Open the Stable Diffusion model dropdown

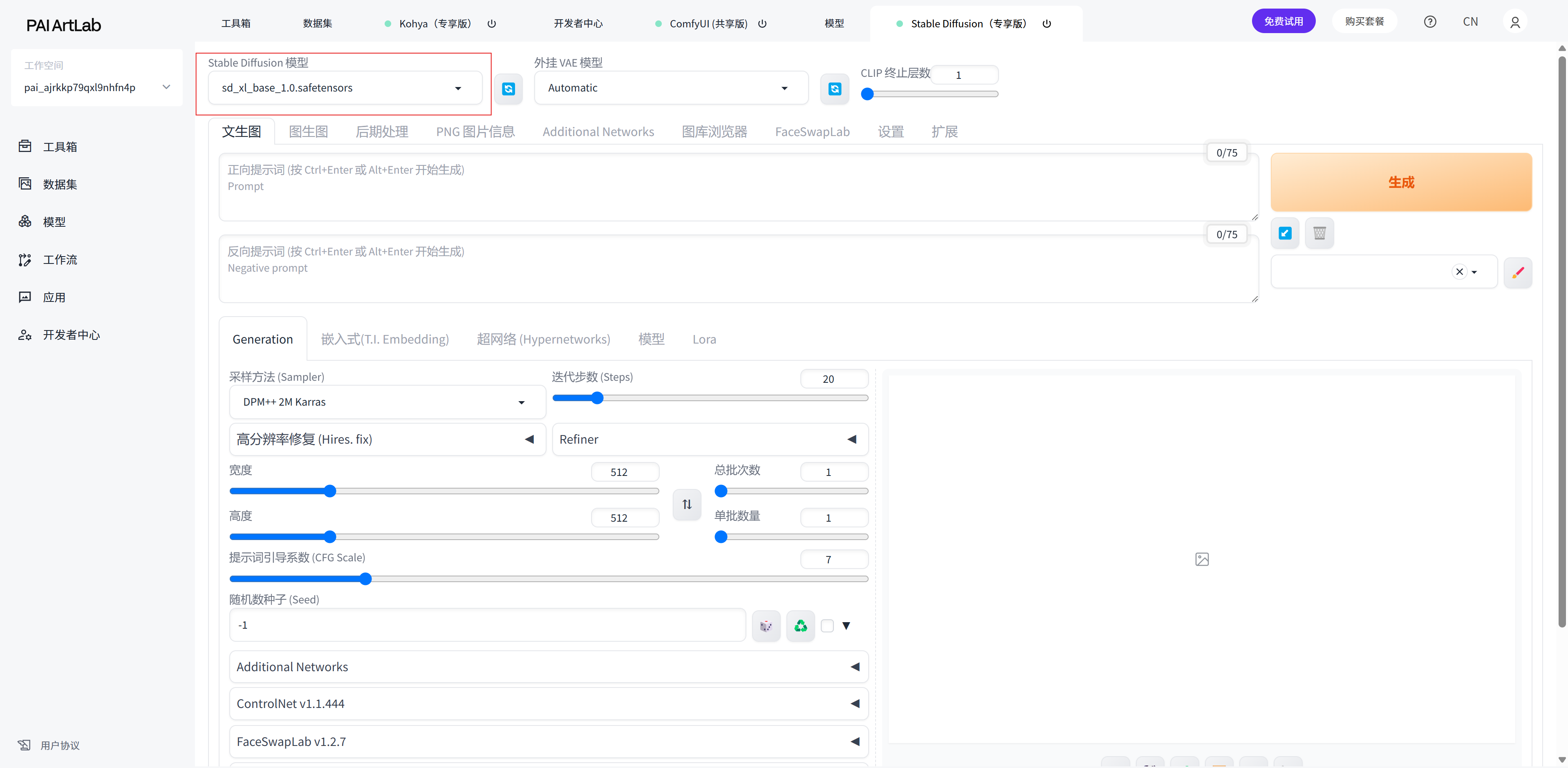click(345, 88)
